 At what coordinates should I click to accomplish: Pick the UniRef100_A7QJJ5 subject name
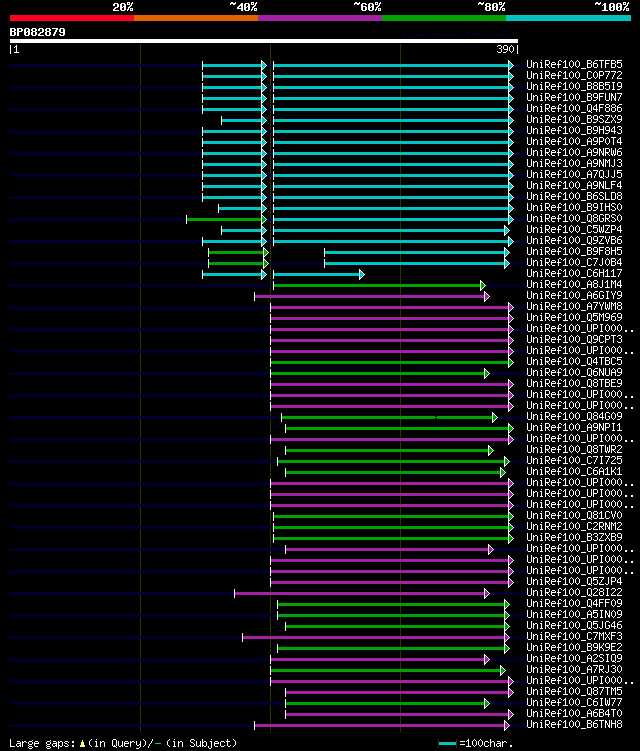coord(574,175)
